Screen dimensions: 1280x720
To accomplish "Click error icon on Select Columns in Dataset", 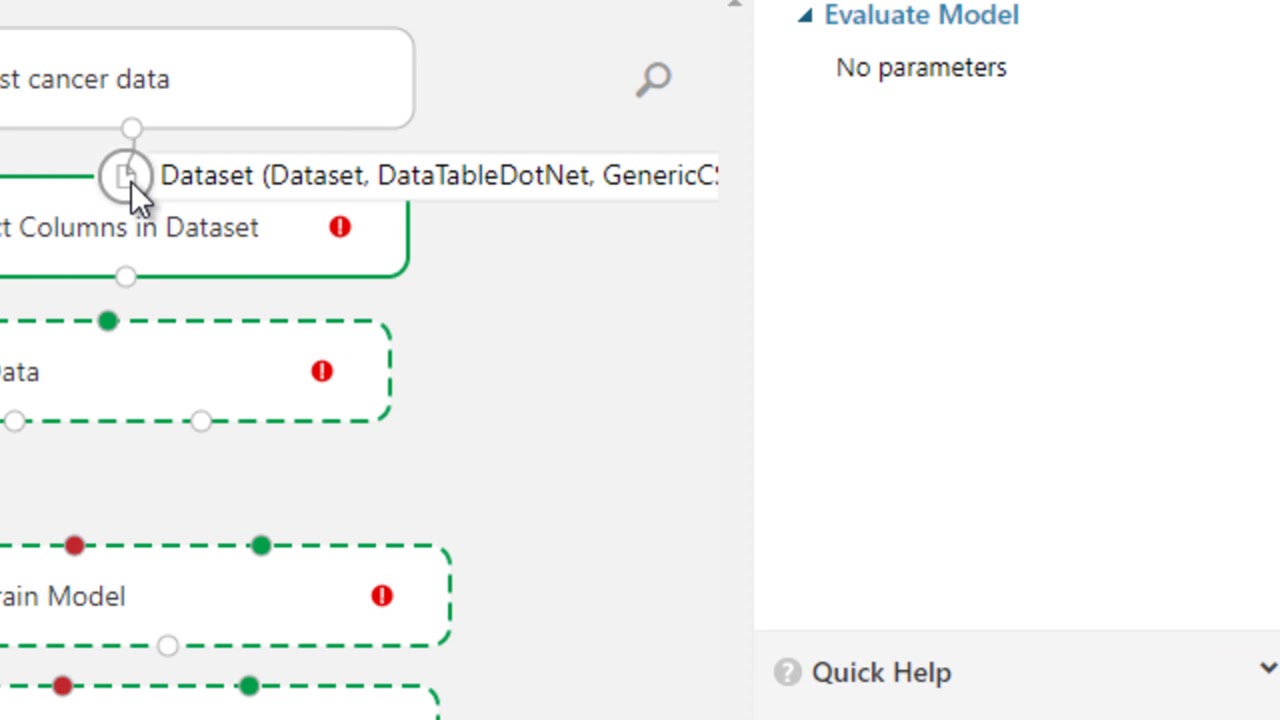I will [x=340, y=227].
